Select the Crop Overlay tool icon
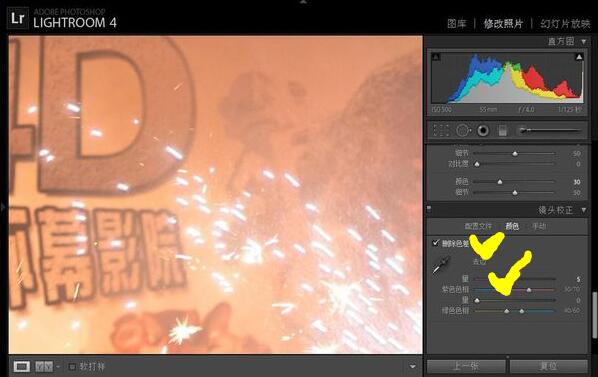Image resolution: width=598 pixels, height=377 pixels. (x=441, y=131)
